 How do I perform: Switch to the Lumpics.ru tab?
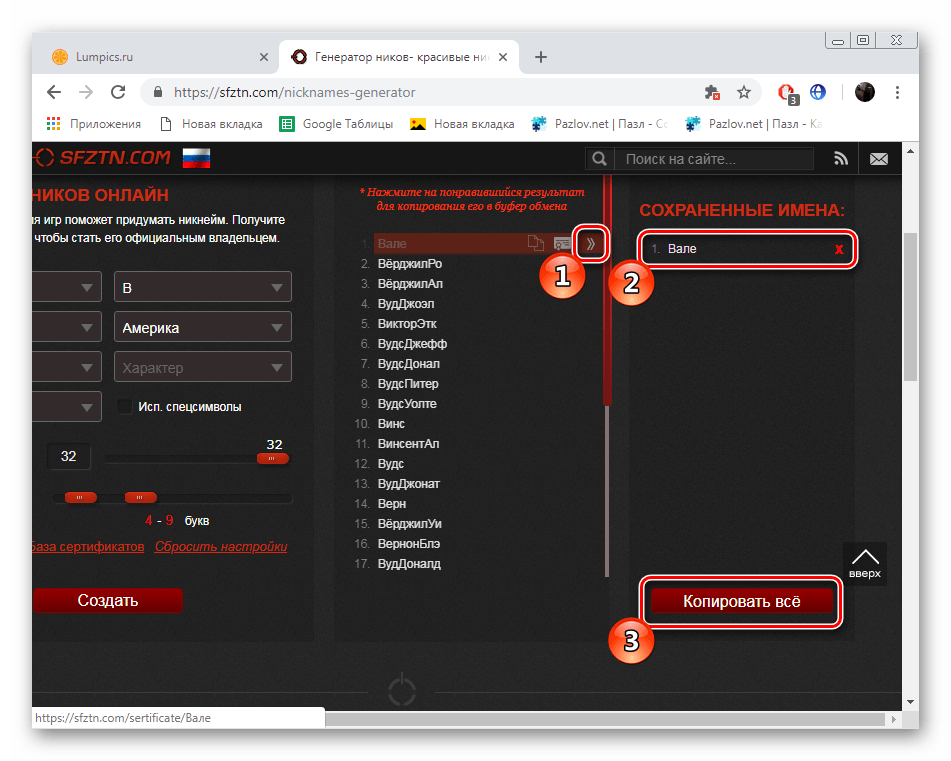pyautogui.click(x=155, y=57)
